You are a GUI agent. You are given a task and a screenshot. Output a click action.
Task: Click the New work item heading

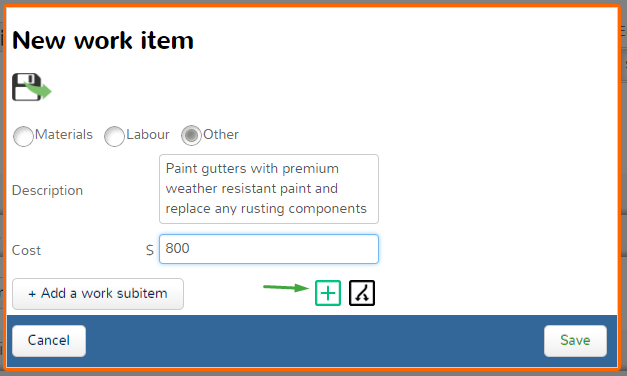[x=103, y=40]
